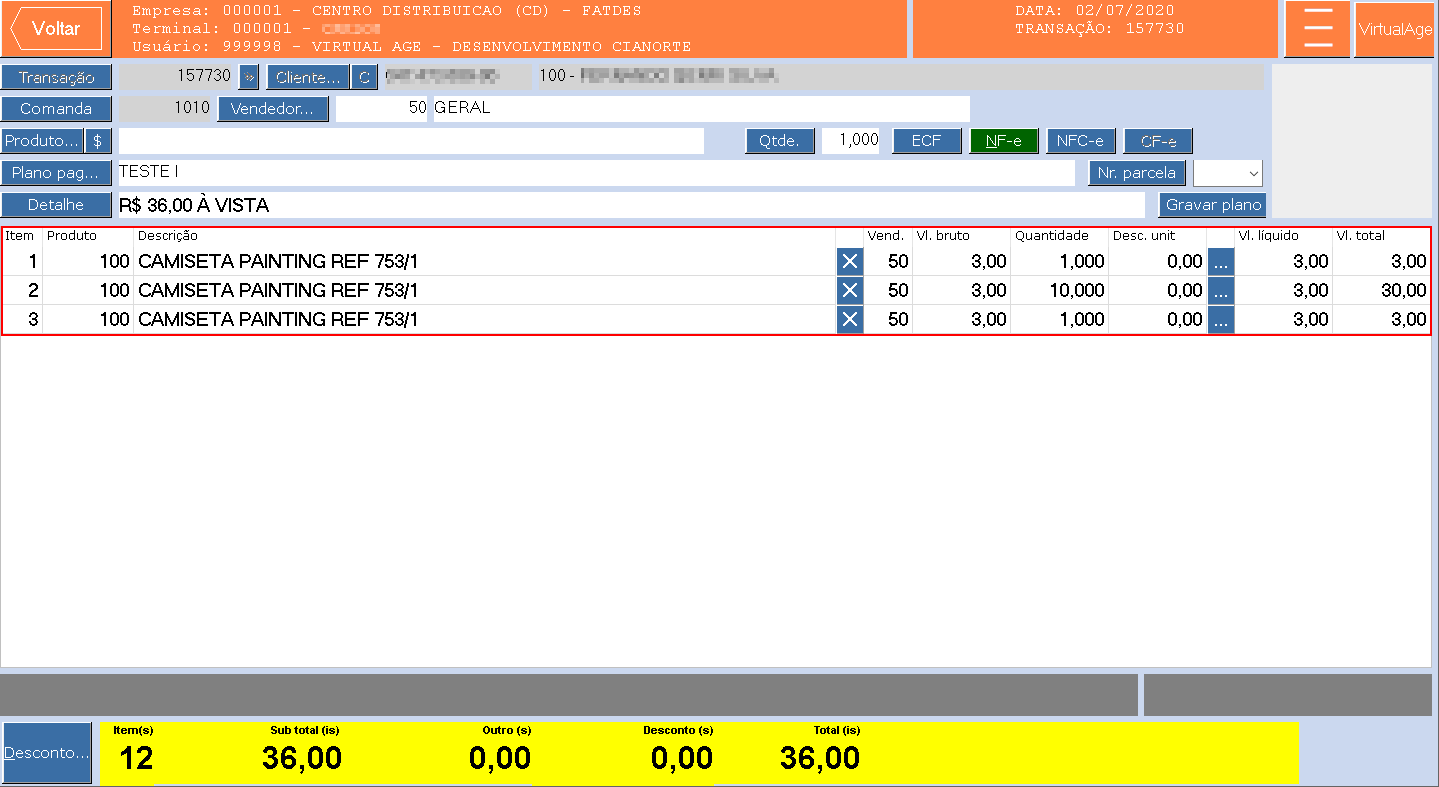Choose the NFC-e document type
The height and width of the screenshot is (787, 1439).
tap(1080, 141)
